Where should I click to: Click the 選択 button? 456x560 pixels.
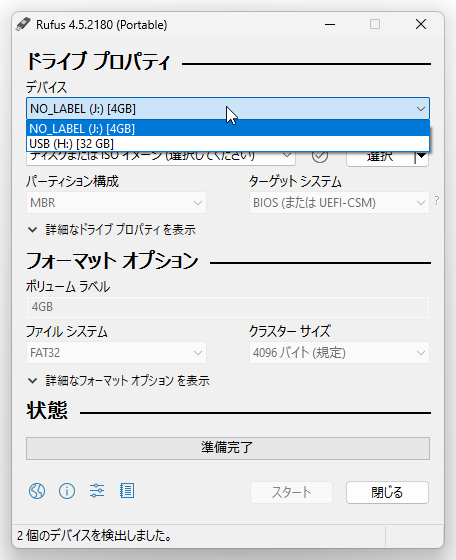tap(380, 156)
